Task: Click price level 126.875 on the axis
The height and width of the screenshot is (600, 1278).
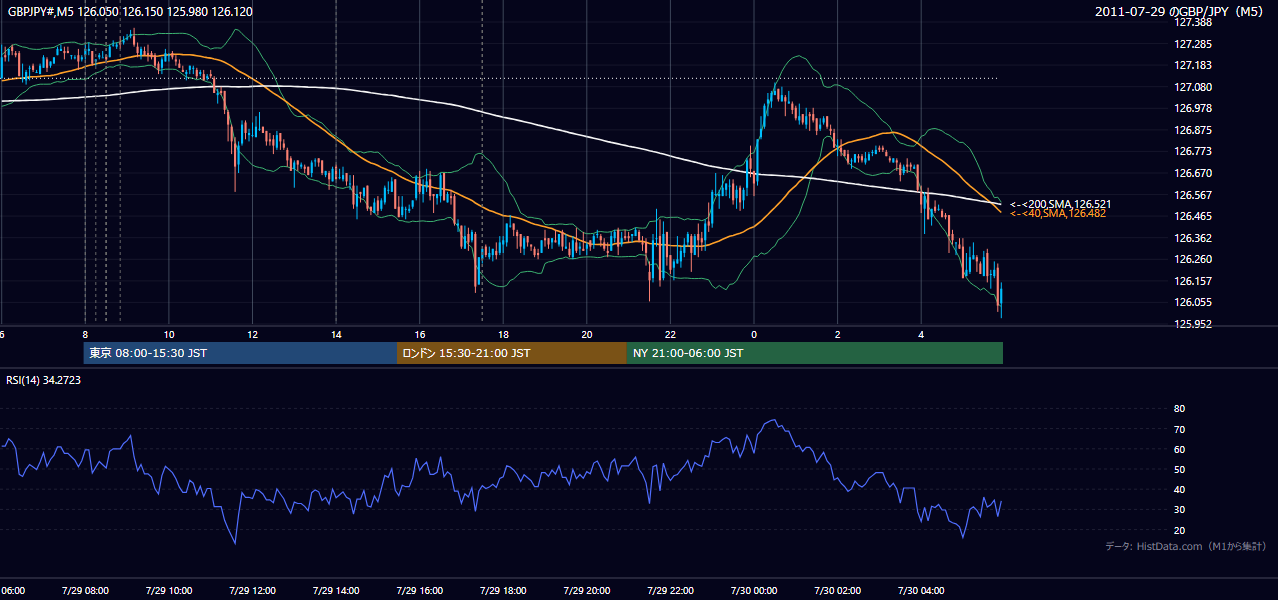Action: coord(1192,130)
